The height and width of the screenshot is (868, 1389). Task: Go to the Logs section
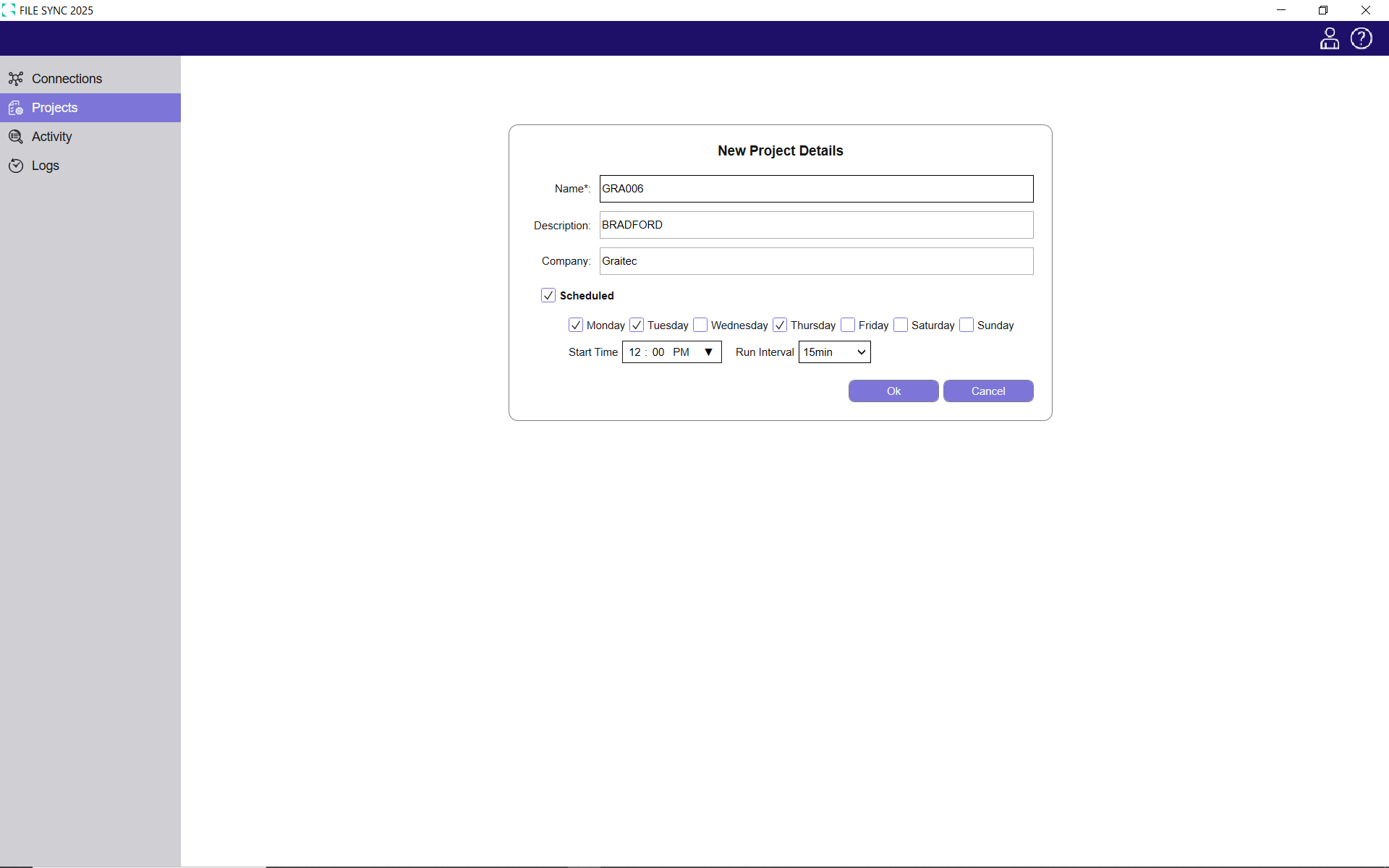pos(46,166)
